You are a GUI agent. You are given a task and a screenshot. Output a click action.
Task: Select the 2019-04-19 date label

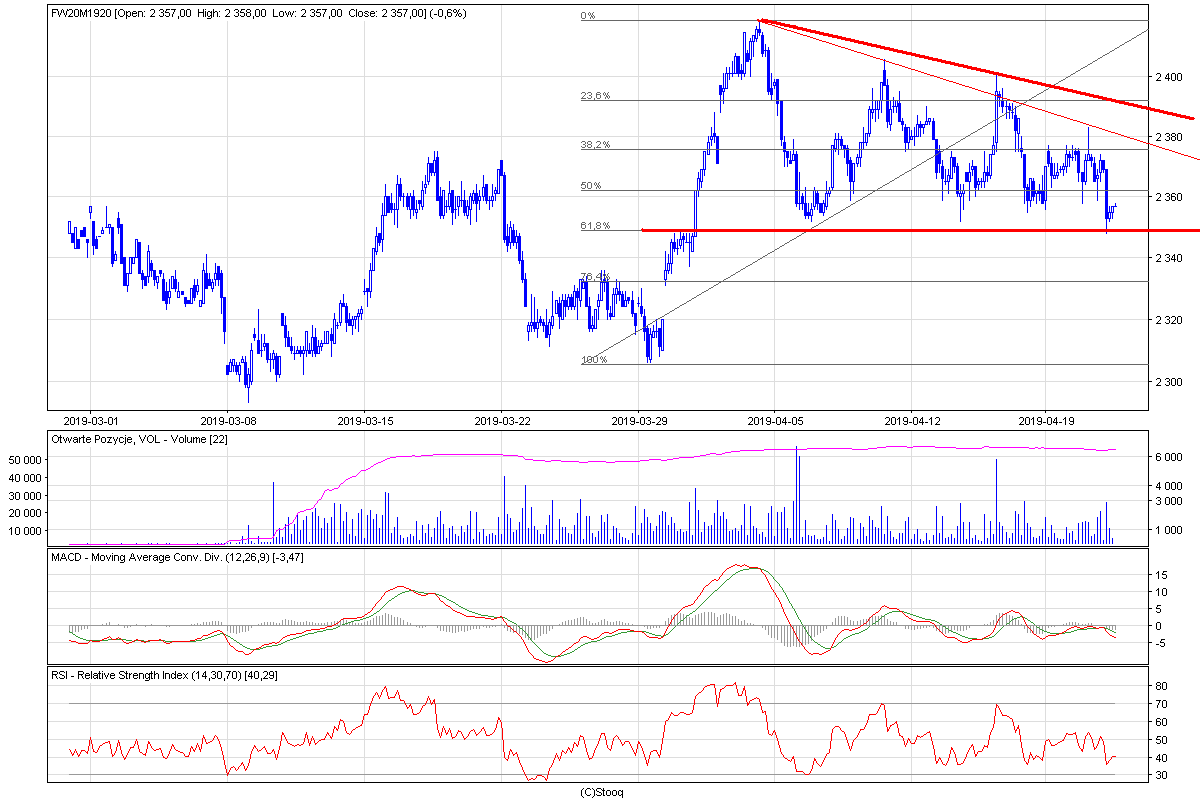(1046, 421)
